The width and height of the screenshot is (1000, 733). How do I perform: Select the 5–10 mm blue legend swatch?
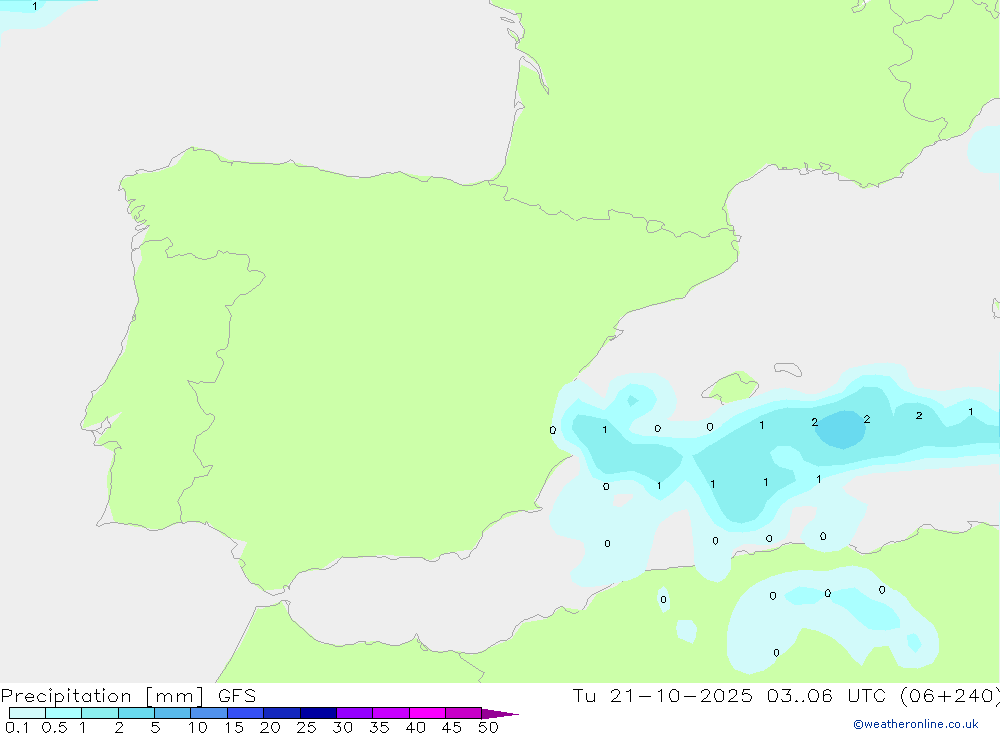coord(173,713)
